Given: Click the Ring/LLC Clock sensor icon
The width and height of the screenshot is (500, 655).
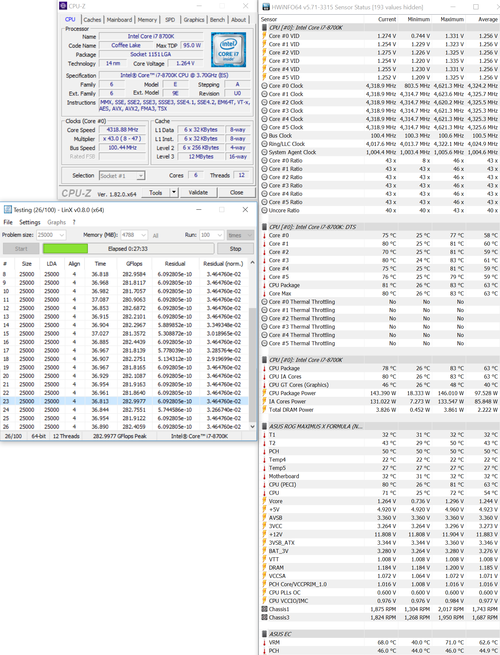Looking at the screenshot, I should 264,144.
